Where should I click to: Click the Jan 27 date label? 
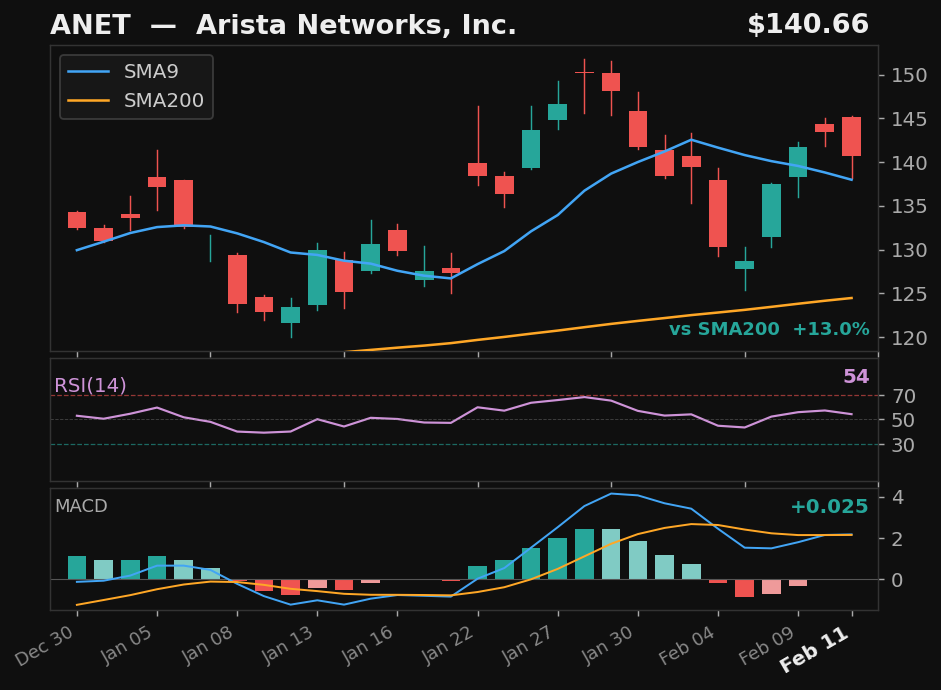[528, 644]
